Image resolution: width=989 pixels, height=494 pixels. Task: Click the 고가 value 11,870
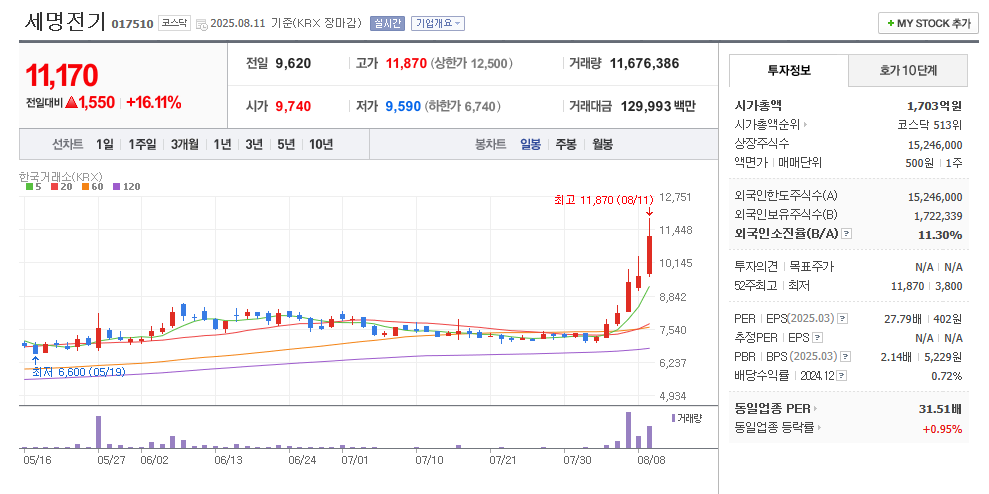(x=406, y=64)
